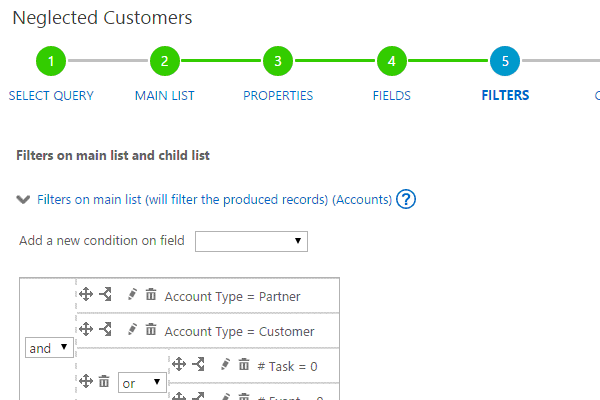The height and width of the screenshot is (400, 600).
Task: Click 'Filters on main list and child list' heading
Action: pyautogui.click(x=113, y=155)
